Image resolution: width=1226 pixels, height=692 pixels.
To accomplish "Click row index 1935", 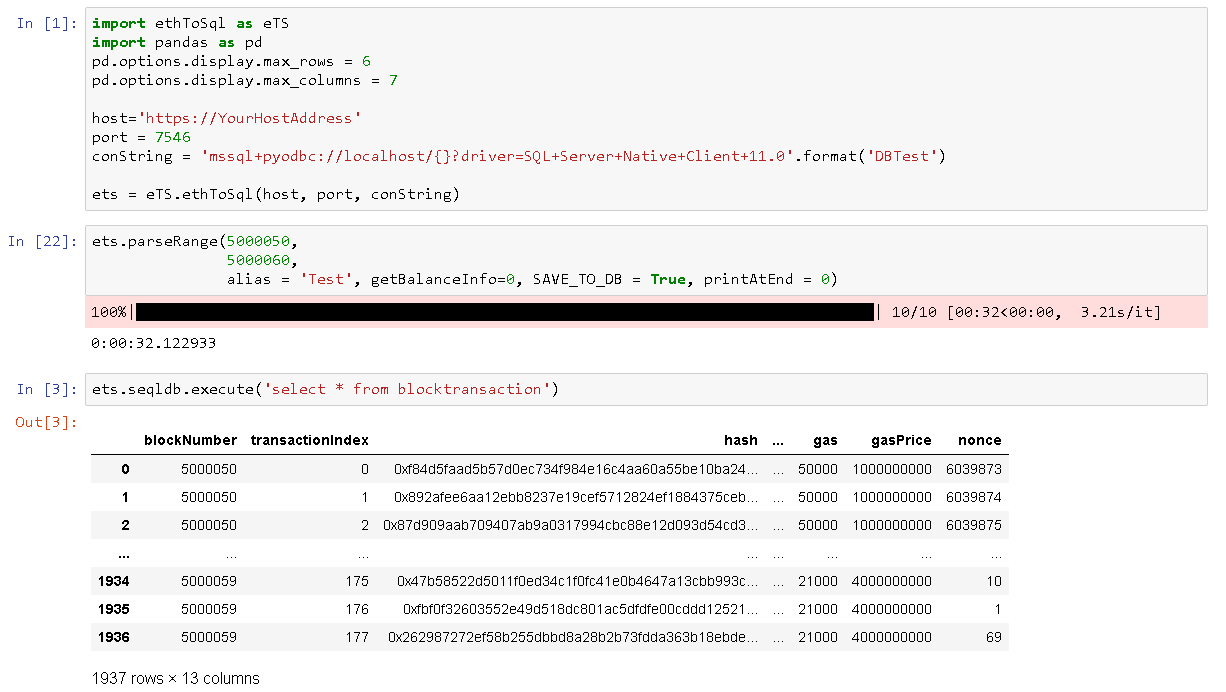I will tap(114, 609).
